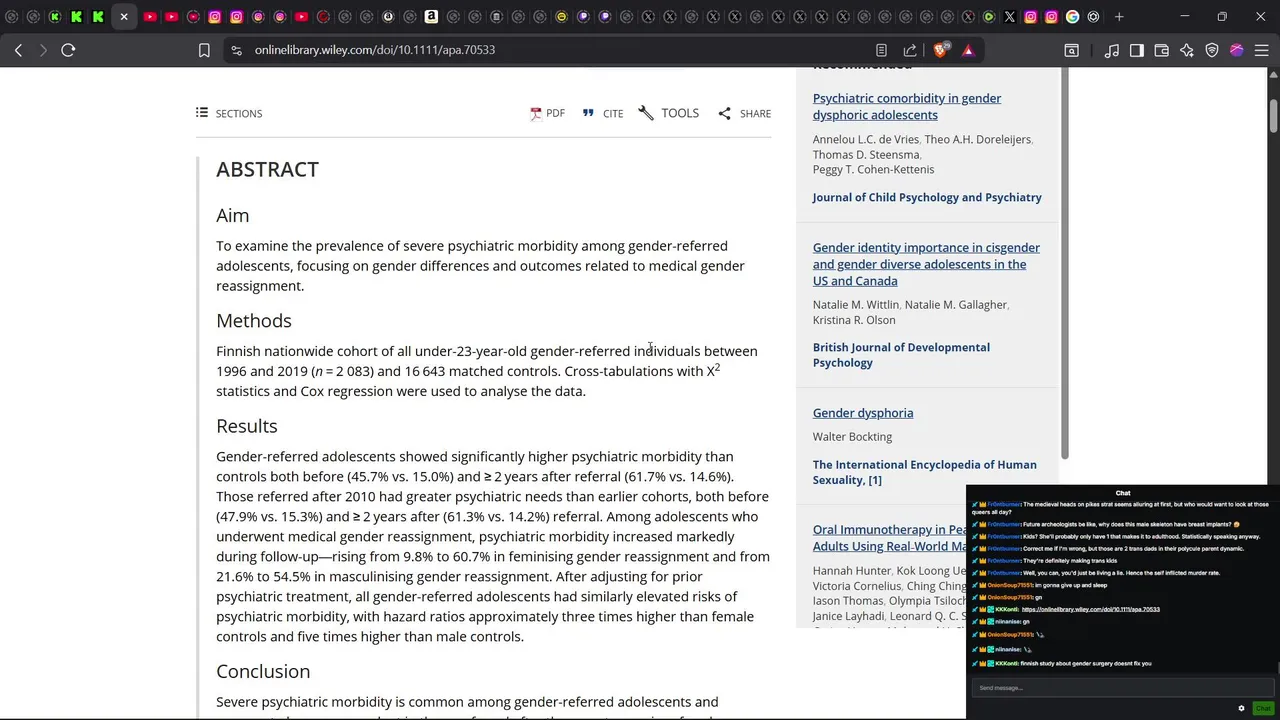Open the browser hamburger menu
1280x720 pixels.
1262,50
